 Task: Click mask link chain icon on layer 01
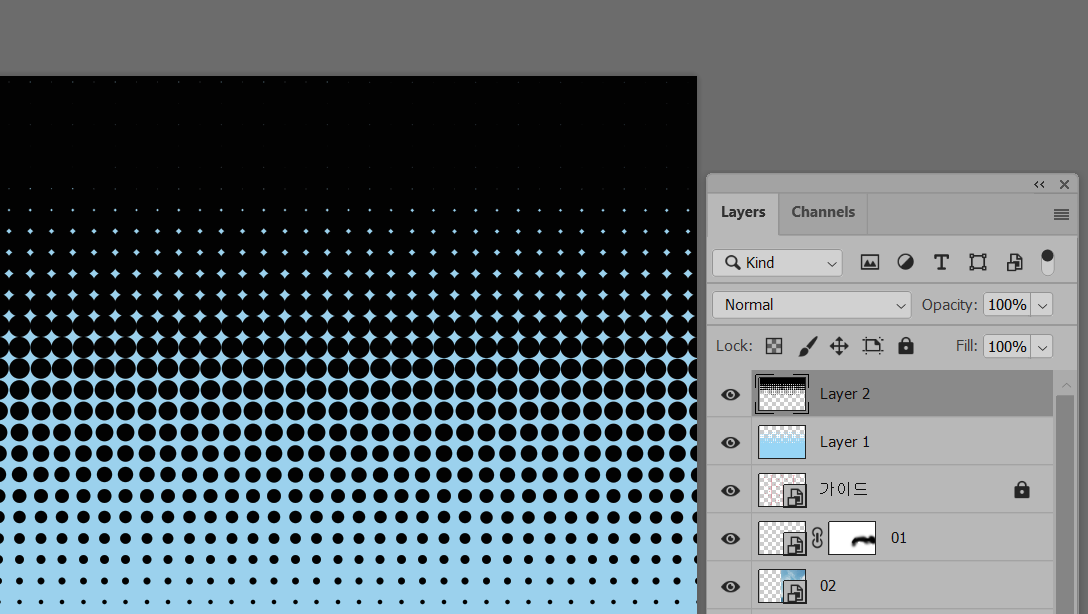[817, 538]
